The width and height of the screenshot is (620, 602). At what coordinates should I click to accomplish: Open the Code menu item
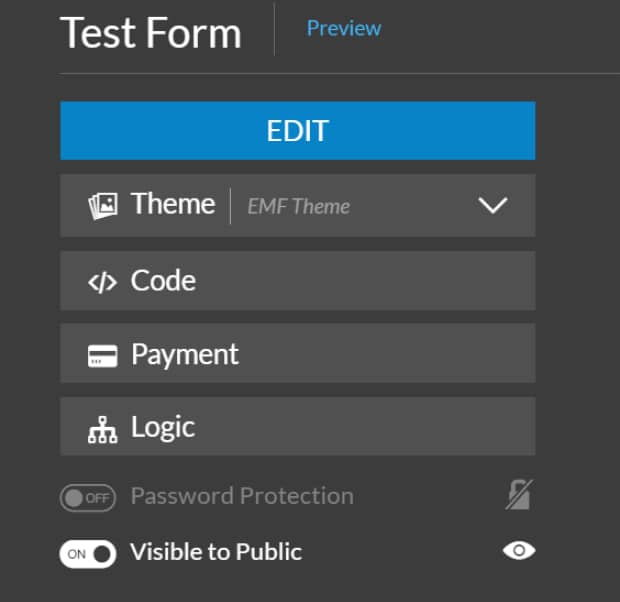point(298,281)
